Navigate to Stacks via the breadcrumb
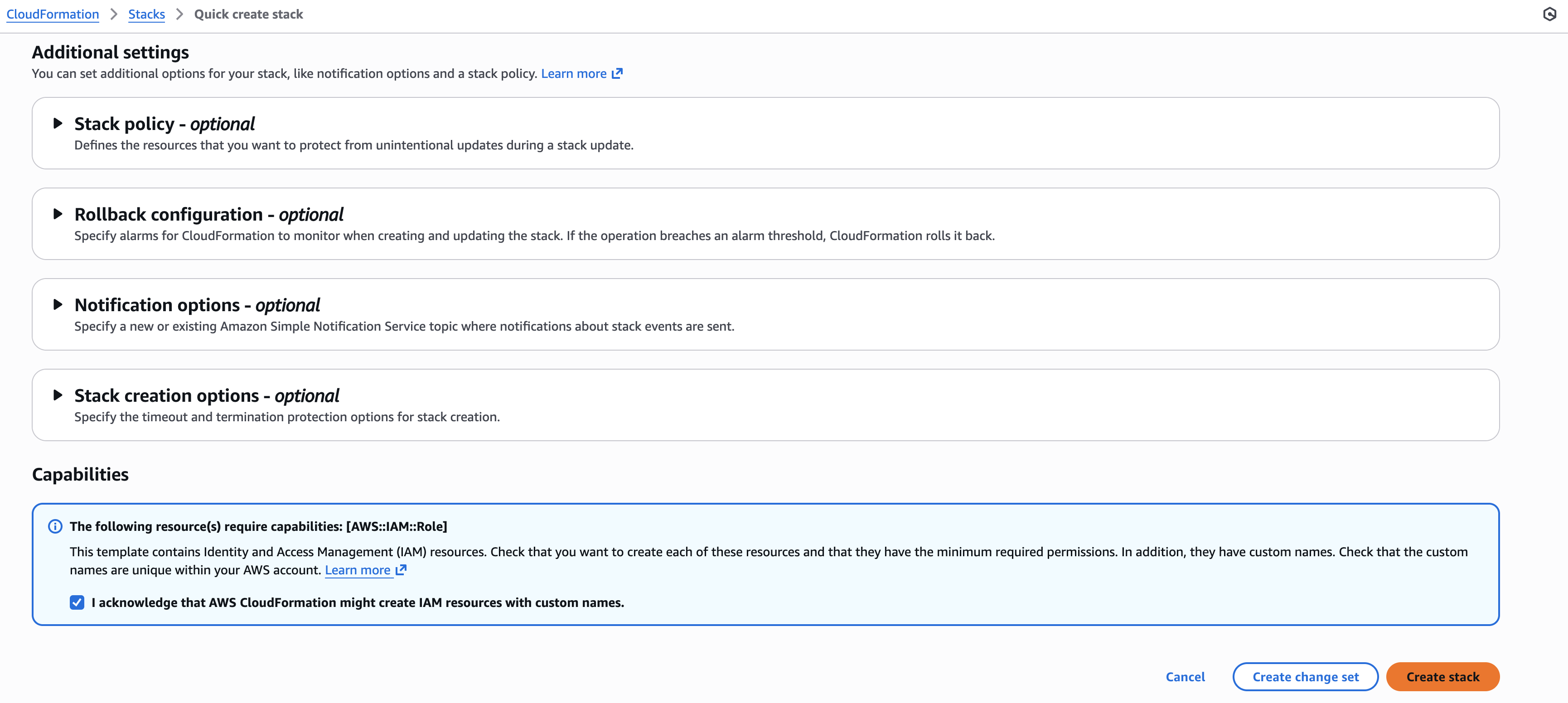The width and height of the screenshot is (1568, 703). (x=146, y=14)
